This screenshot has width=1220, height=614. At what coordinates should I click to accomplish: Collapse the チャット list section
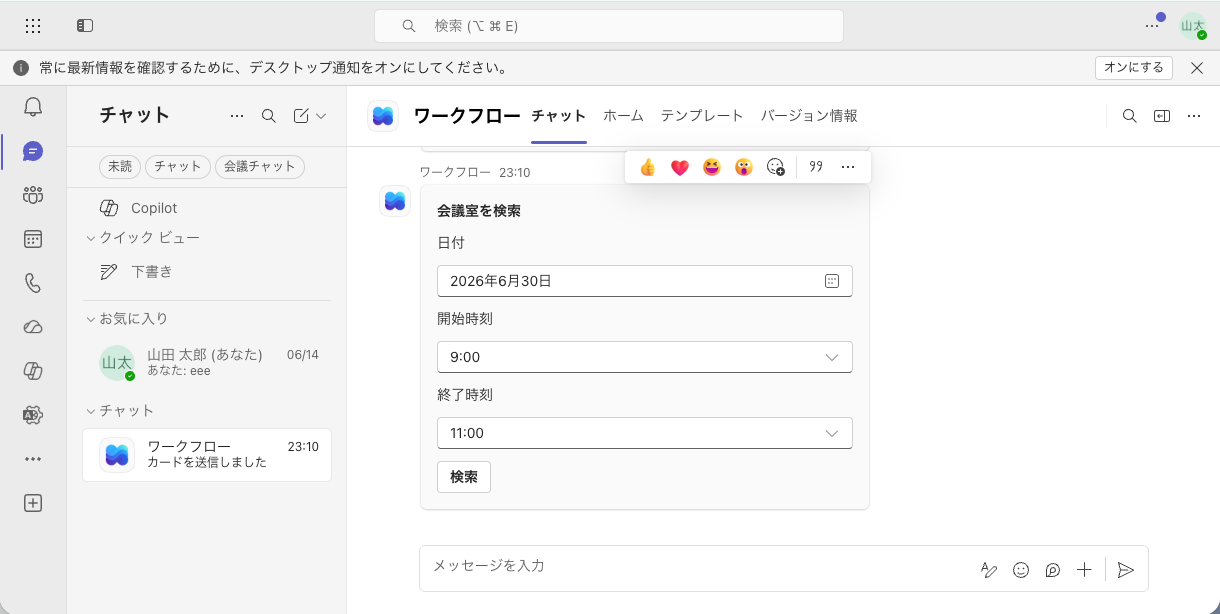click(91, 411)
